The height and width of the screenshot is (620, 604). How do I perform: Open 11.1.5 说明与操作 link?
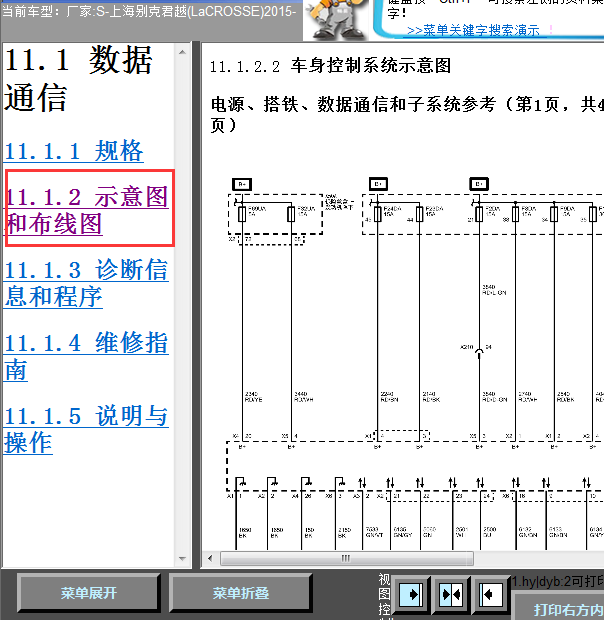point(87,429)
